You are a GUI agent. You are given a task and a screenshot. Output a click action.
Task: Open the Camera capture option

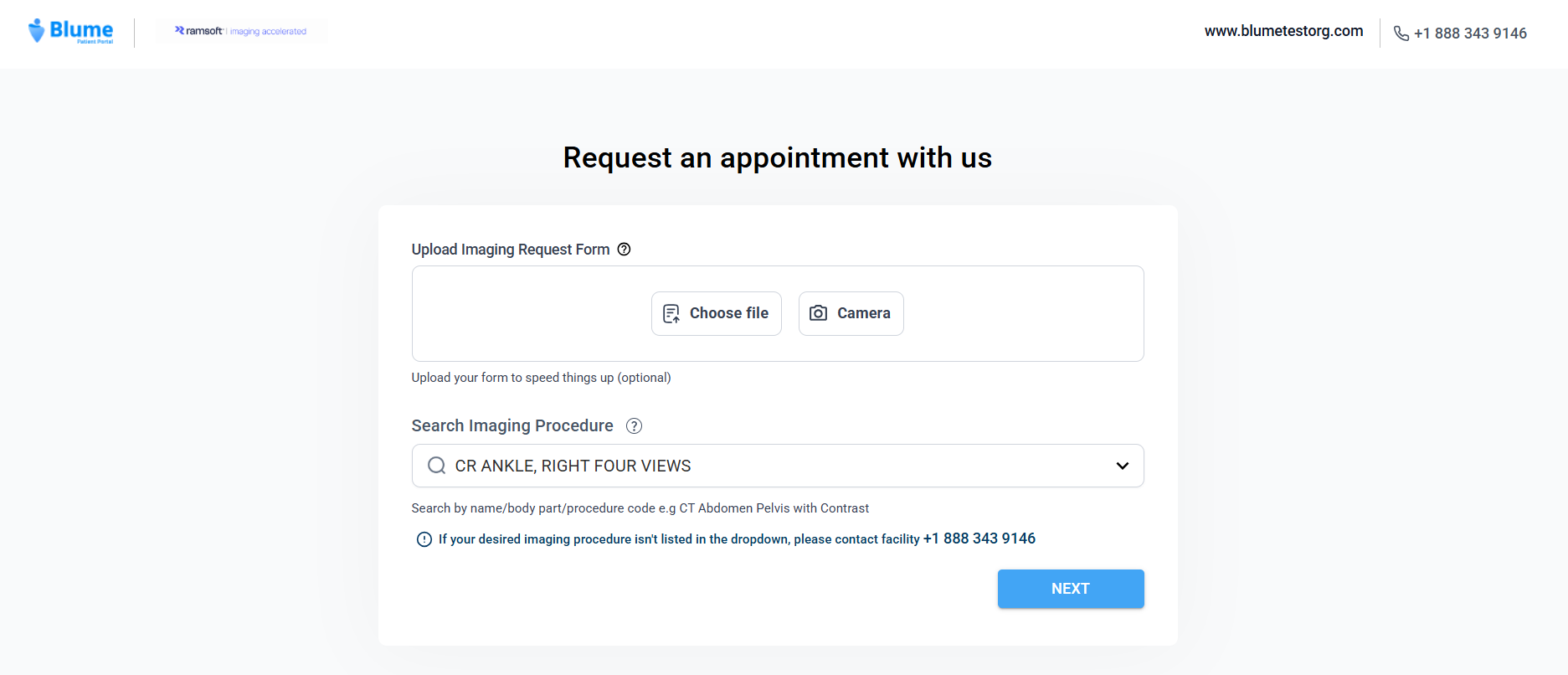[851, 312]
